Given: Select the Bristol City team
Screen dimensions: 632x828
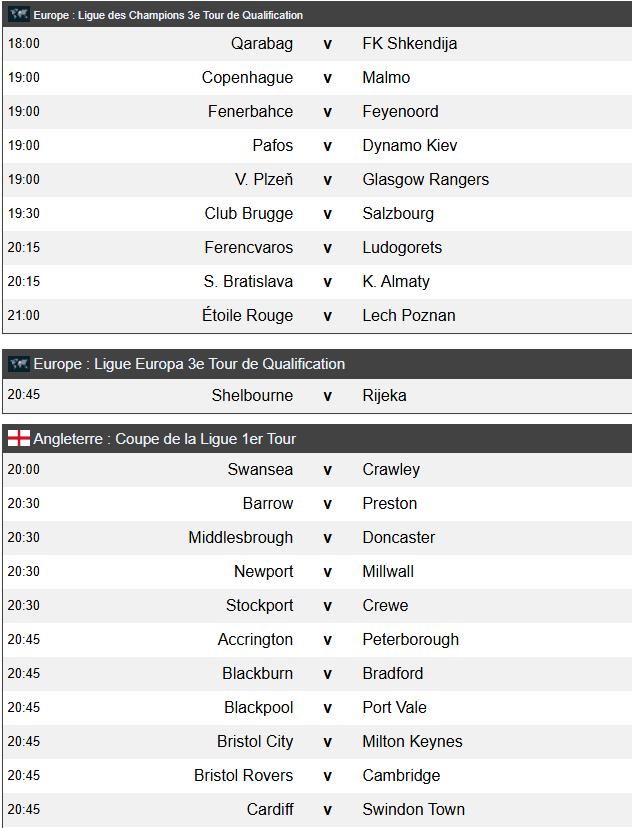Looking at the screenshot, I should (255, 742).
